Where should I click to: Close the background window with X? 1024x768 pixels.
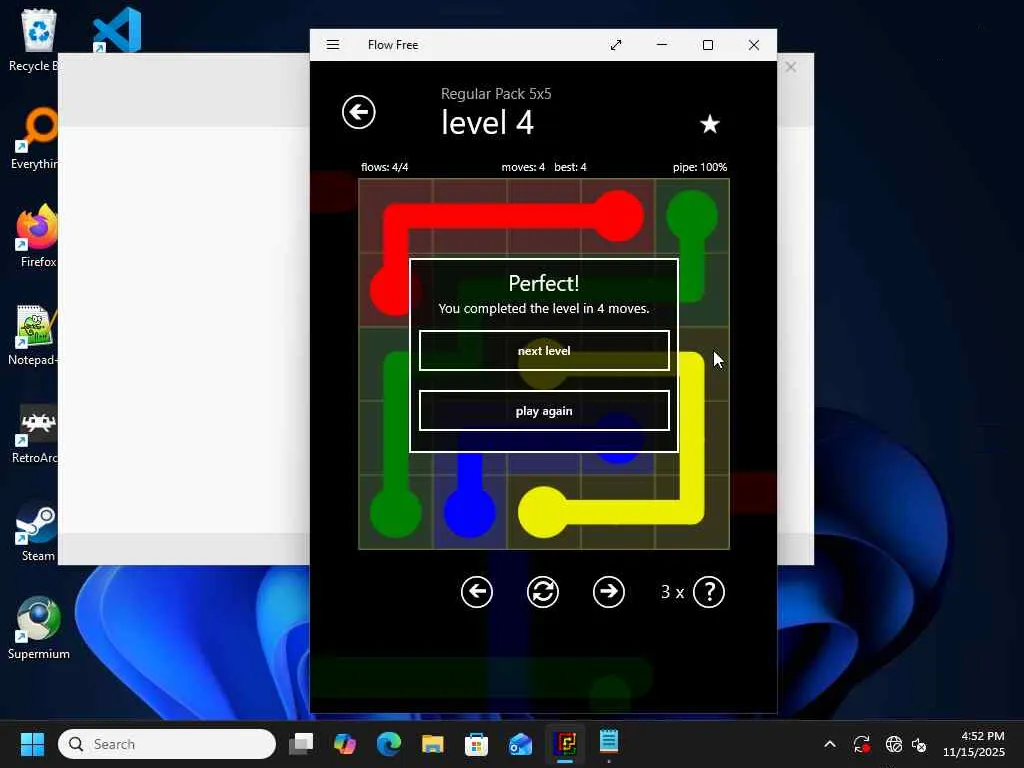click(x=791, y=67)
